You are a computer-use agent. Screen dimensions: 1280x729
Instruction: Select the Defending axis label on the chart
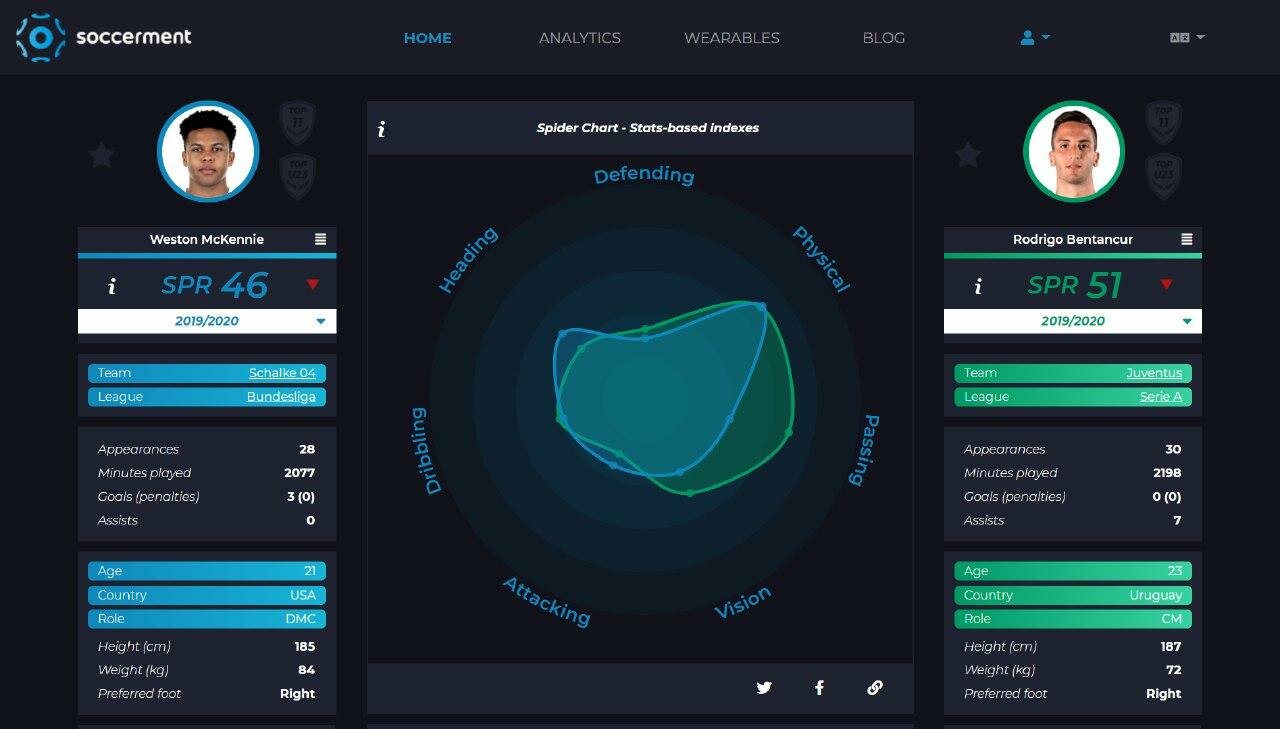coord(644,176)
